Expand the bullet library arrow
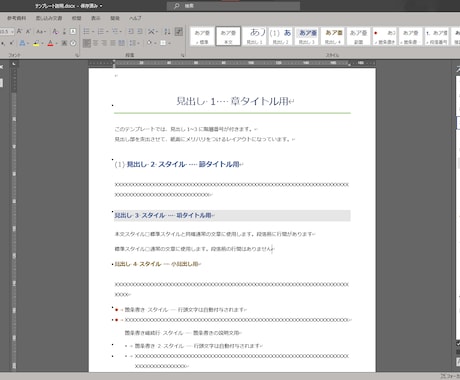 93,31
